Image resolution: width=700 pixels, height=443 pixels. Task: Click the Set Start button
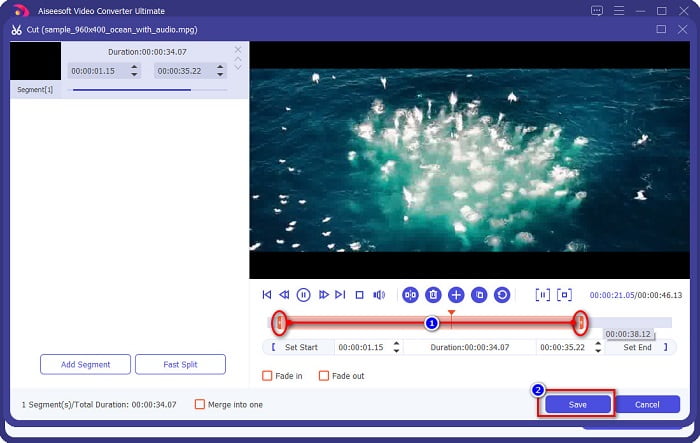(x=298, y=347)
